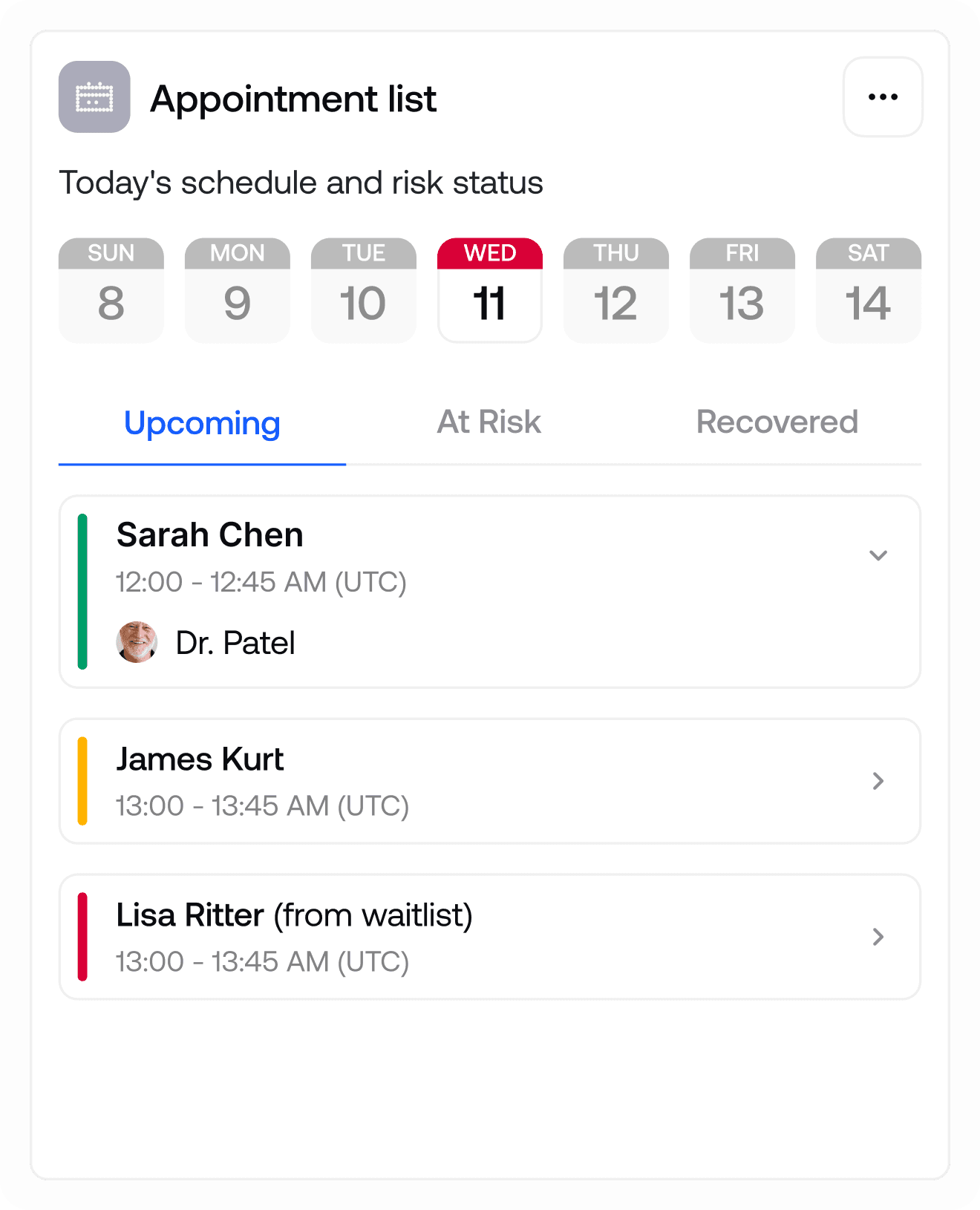This screenshot has width=980, height=1210.
Task: Expand Lisa Ritter's appointment chevron
Action: point(878,937)
